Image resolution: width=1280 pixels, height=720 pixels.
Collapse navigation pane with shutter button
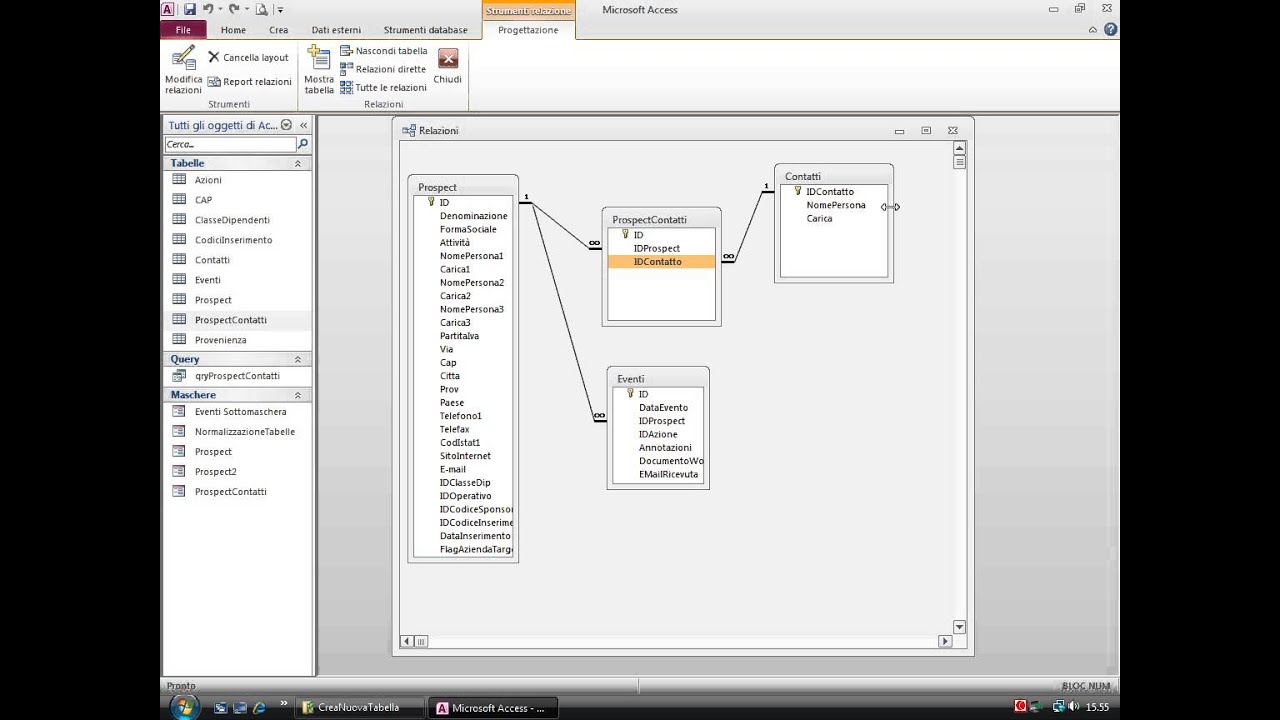point(303,125)
